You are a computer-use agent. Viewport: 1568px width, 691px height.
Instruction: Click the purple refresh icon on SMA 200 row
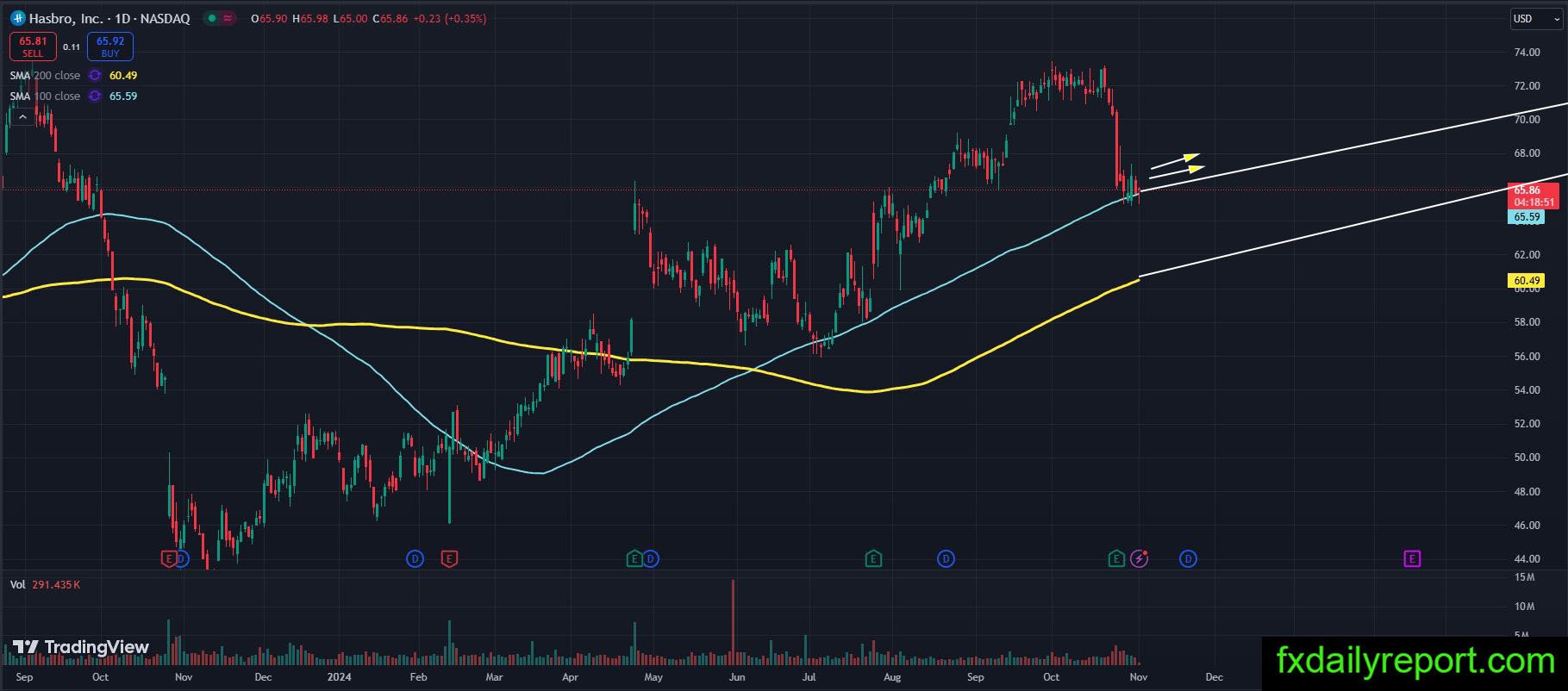tap(95, 76)
